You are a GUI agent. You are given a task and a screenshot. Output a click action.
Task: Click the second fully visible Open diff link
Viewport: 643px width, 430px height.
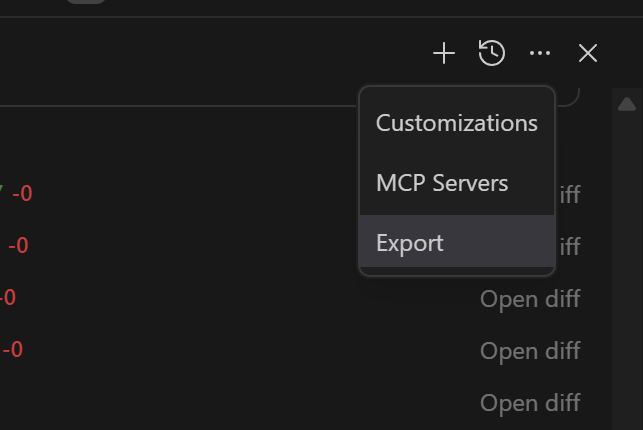(x=530, y=350)
